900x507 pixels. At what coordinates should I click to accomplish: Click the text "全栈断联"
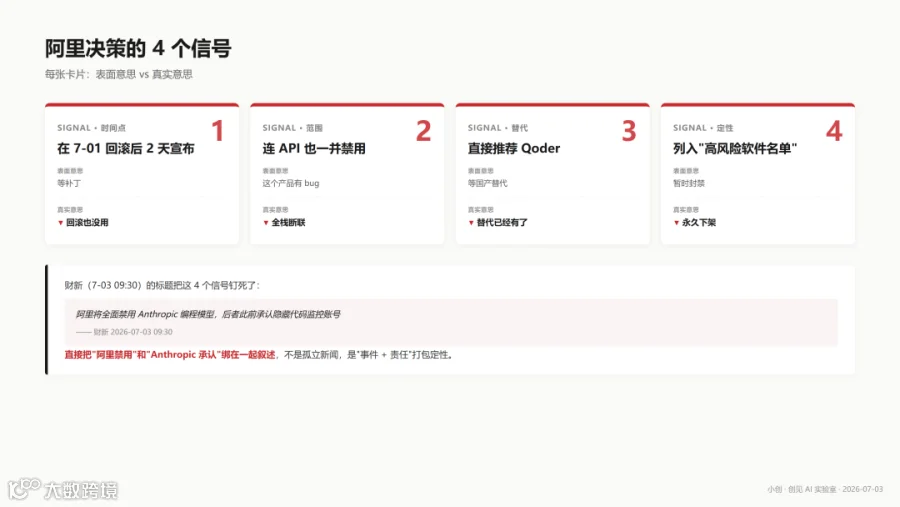tap(289, 222)
